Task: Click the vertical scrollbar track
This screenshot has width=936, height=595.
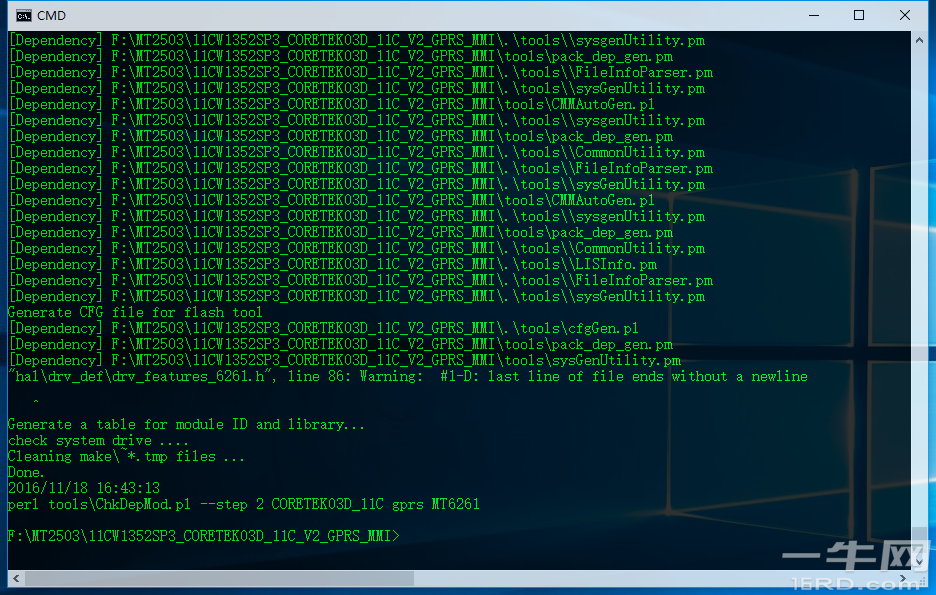Action: pyautogui.click(x=920, y=300)
